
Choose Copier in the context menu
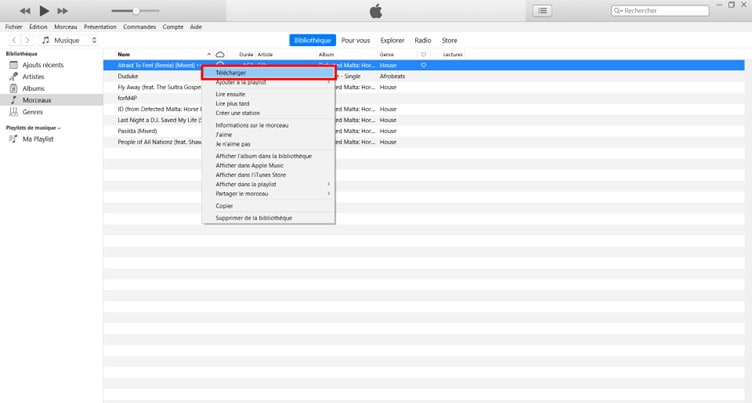click(x=269, y=206)
